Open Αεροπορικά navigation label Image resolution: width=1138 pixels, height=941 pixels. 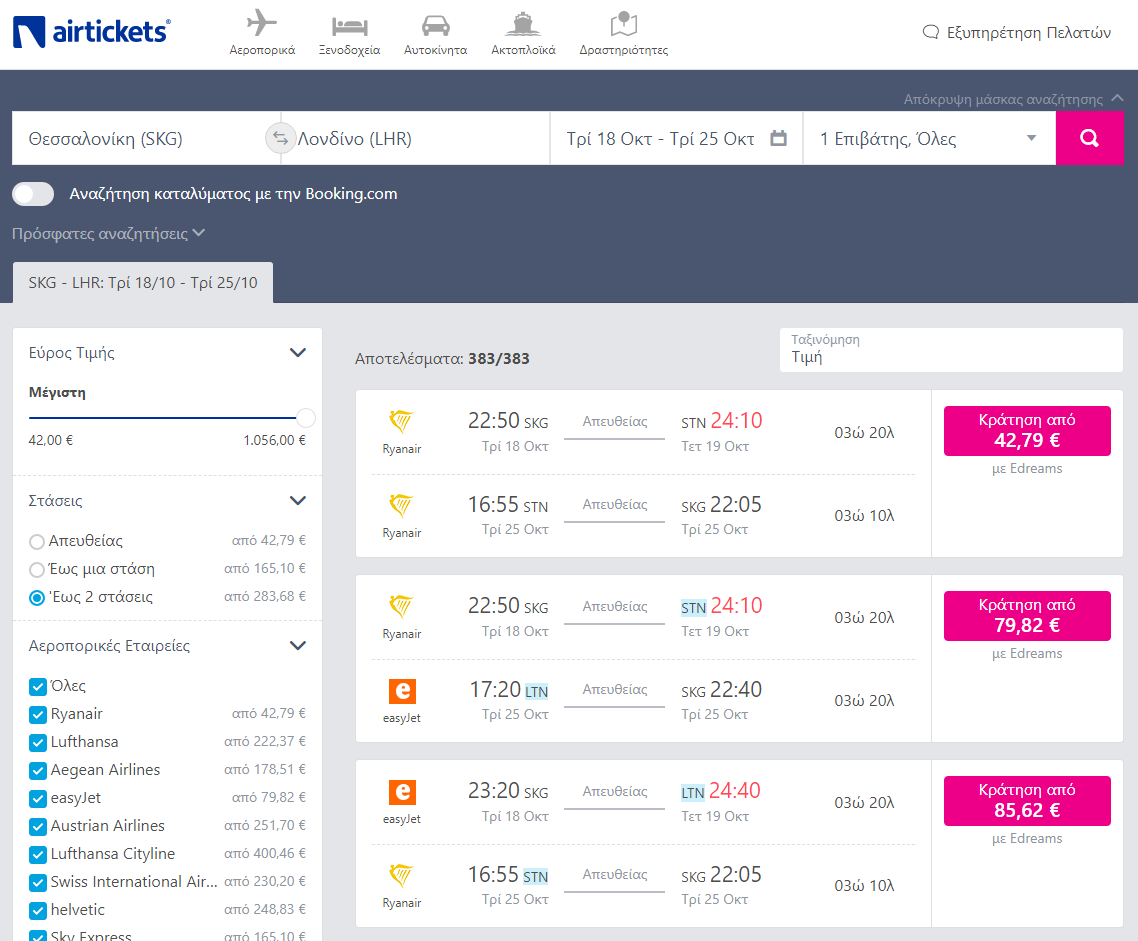pyautogui.click(x=262, y=50)
